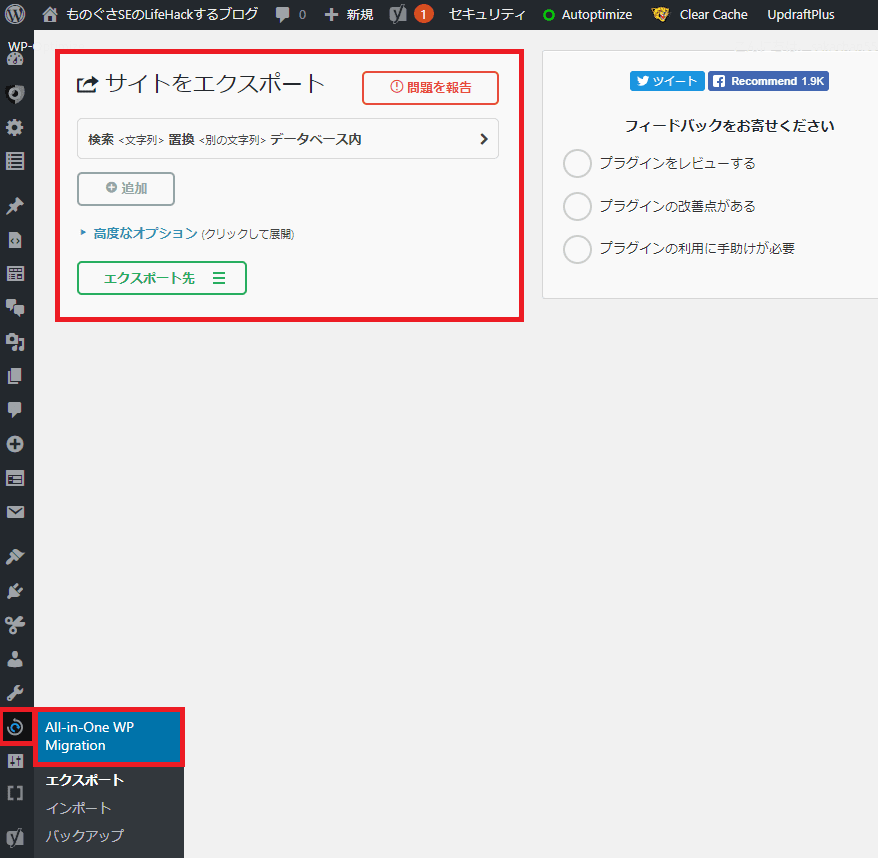This screenshot has width=878, height=858.
Task: Open the インポート submenu item
Action: tap(78, 808)
